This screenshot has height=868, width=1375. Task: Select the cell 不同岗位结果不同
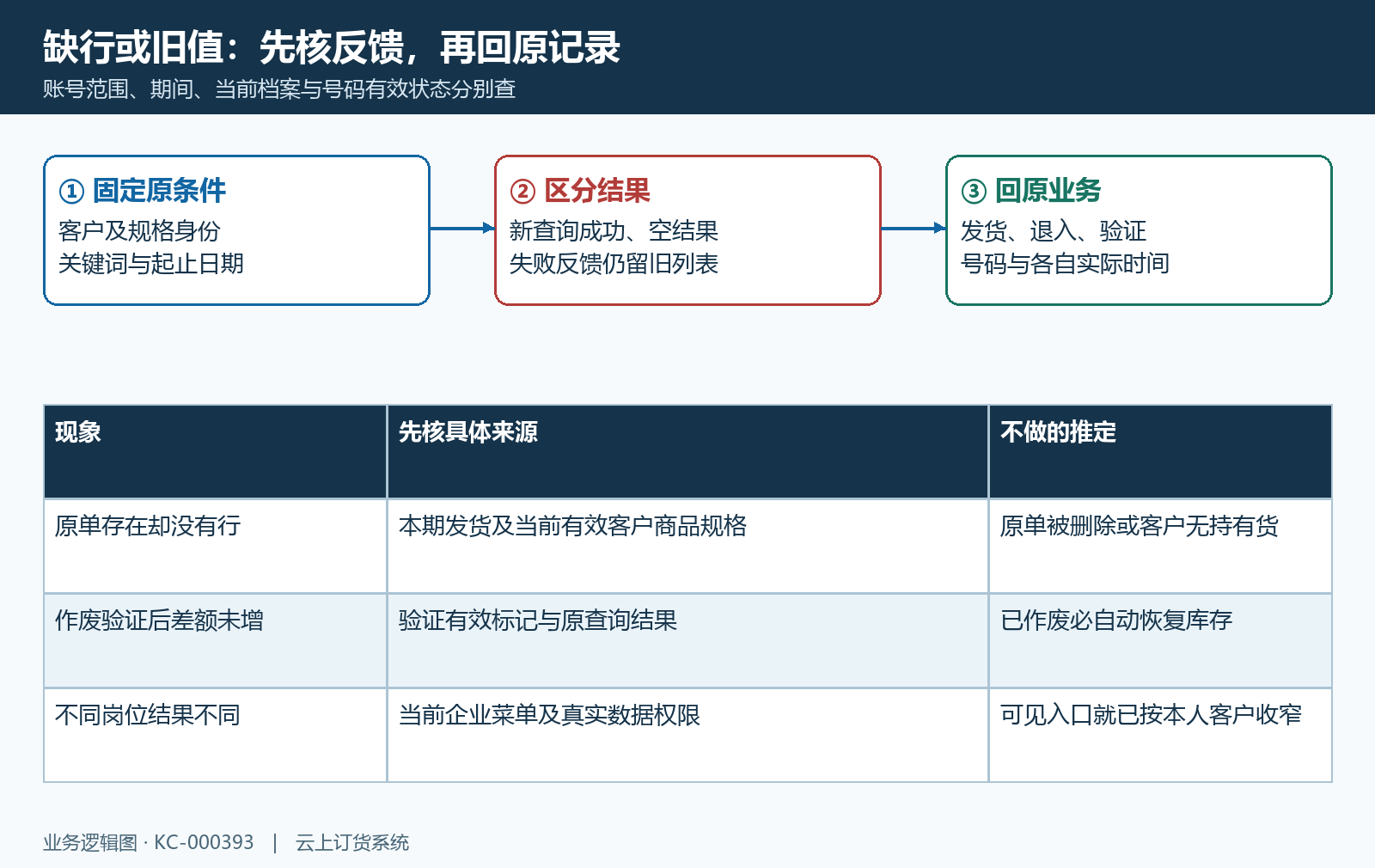(x=216, y=736)
